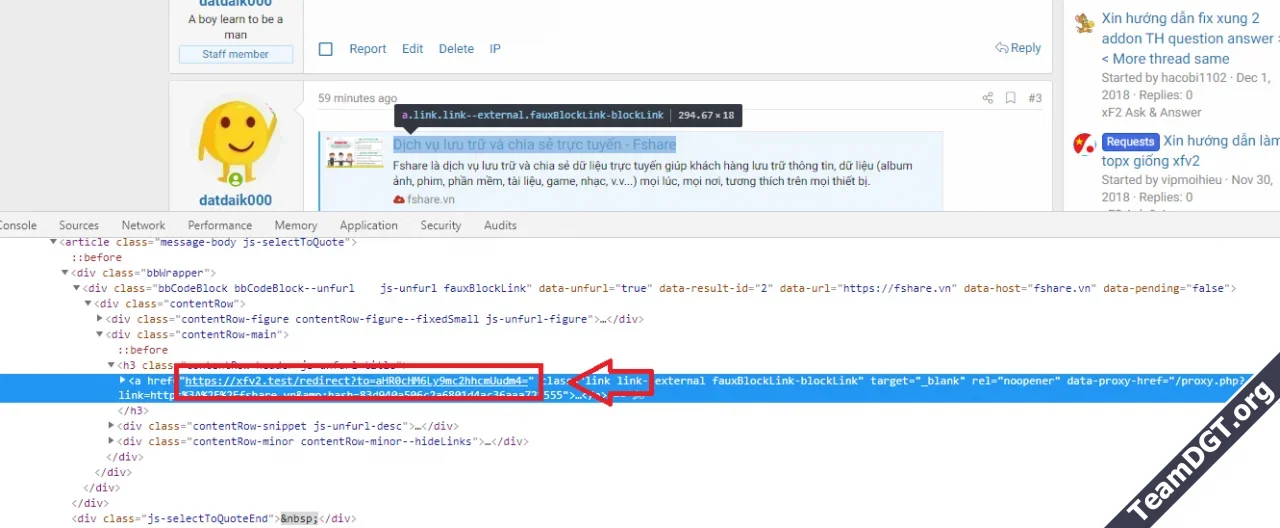Click the fshare.vn cloud favicon
1280x528 pixels.
pos(399,199)
